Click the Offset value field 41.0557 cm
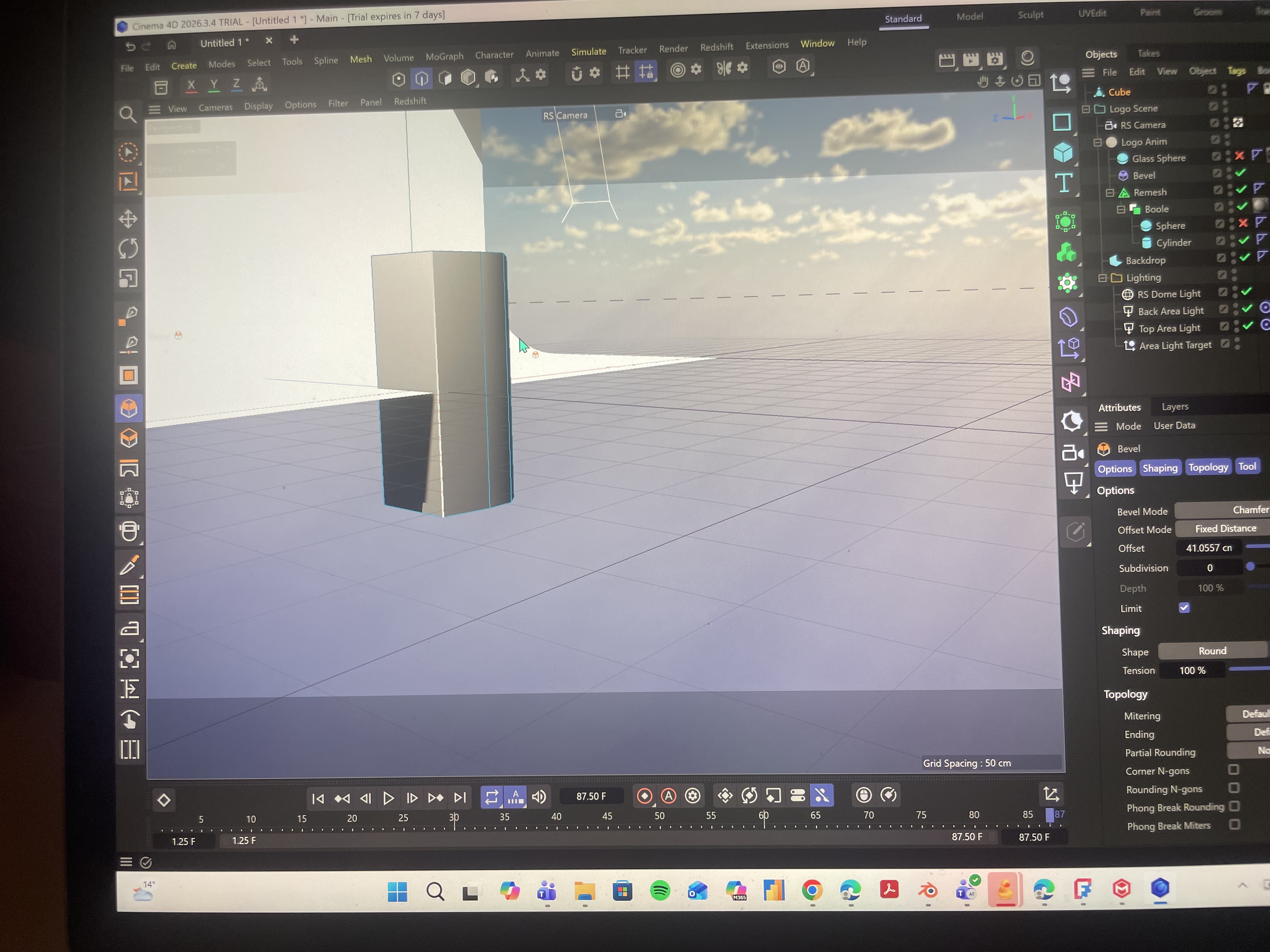 point(1209,548)
